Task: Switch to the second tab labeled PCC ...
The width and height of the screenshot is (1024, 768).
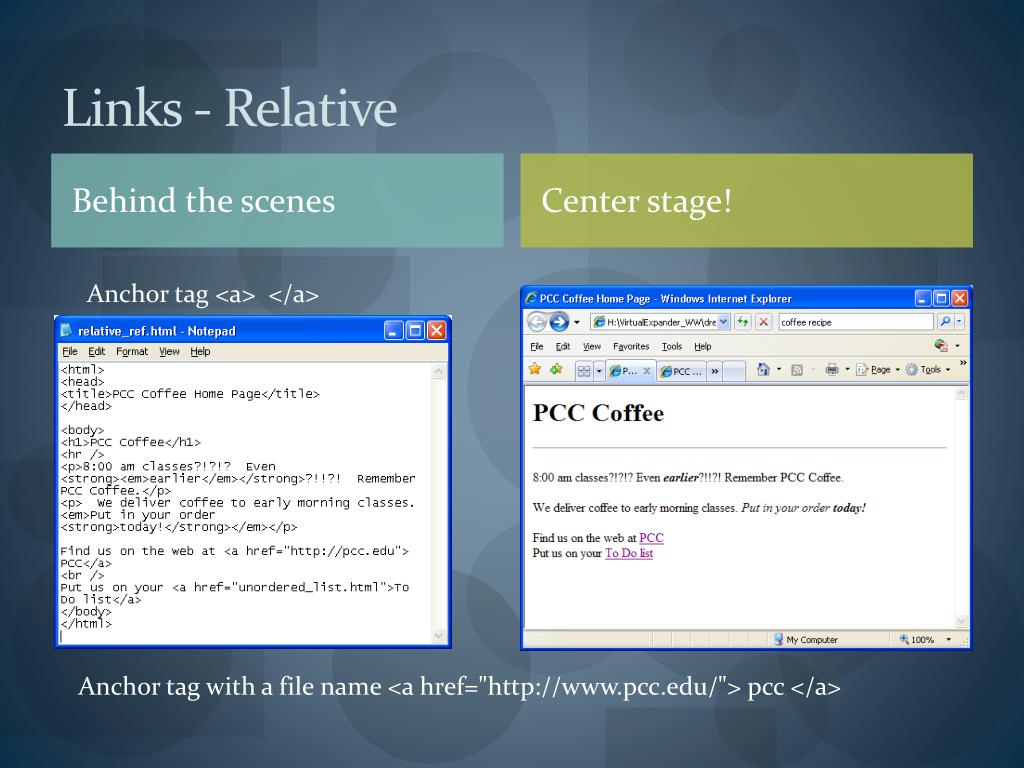Action: (x=681, y=372)
